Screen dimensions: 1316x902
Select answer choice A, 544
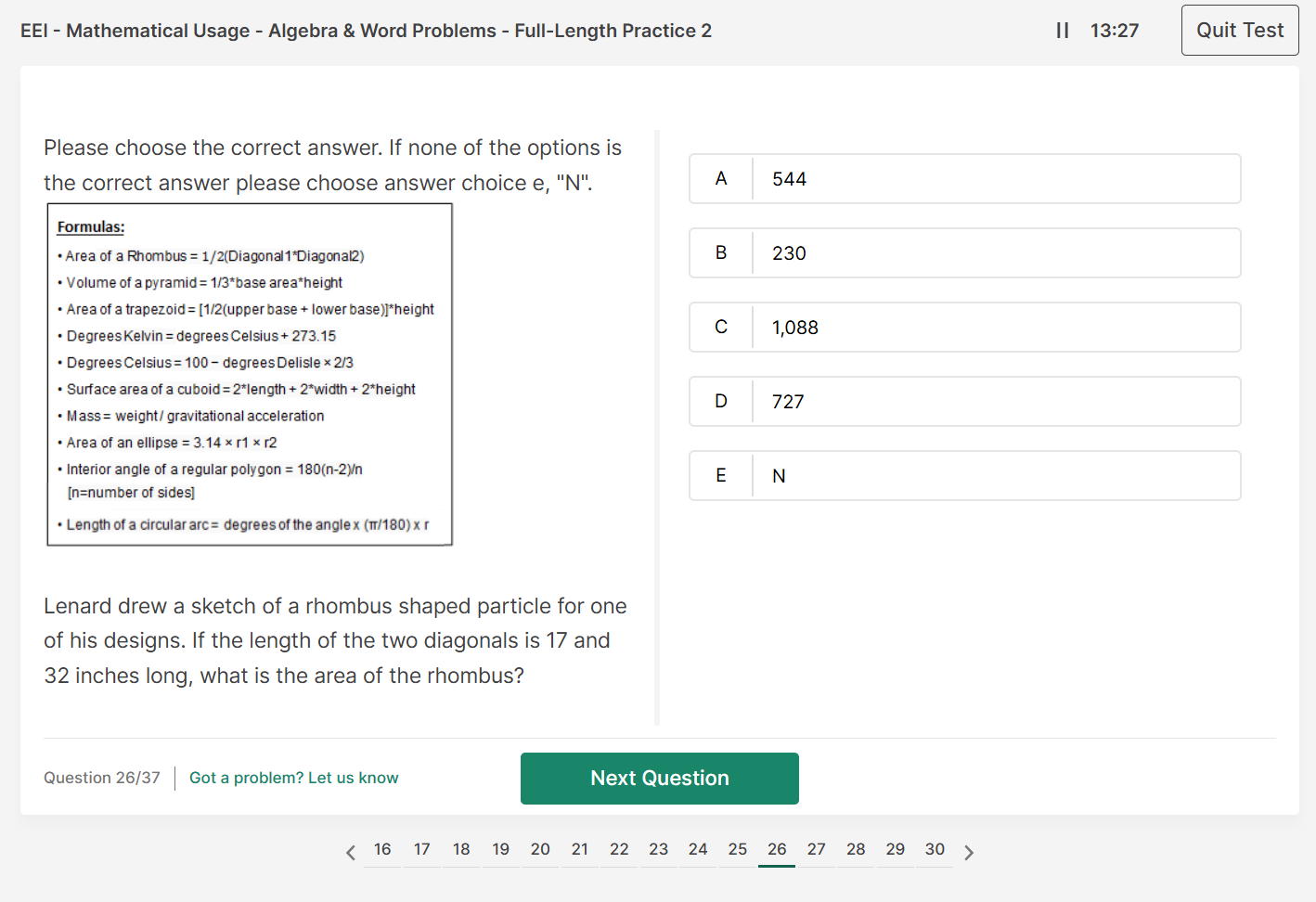pos(964,179)
